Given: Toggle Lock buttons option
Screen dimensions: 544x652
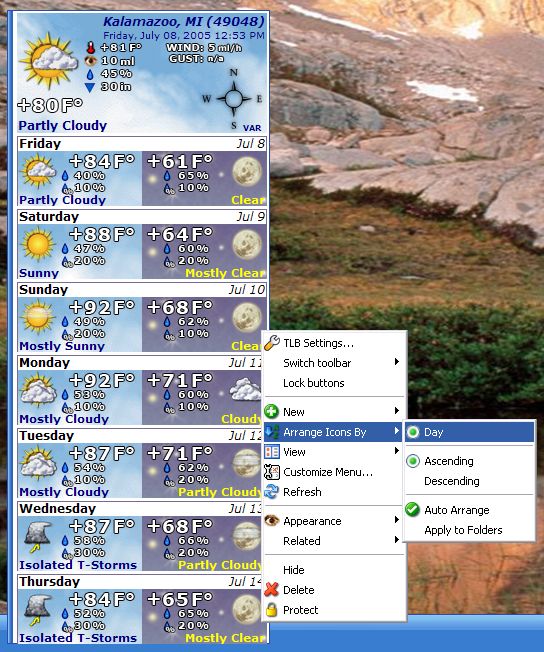Looking at the screenshot, I should 334,383.
